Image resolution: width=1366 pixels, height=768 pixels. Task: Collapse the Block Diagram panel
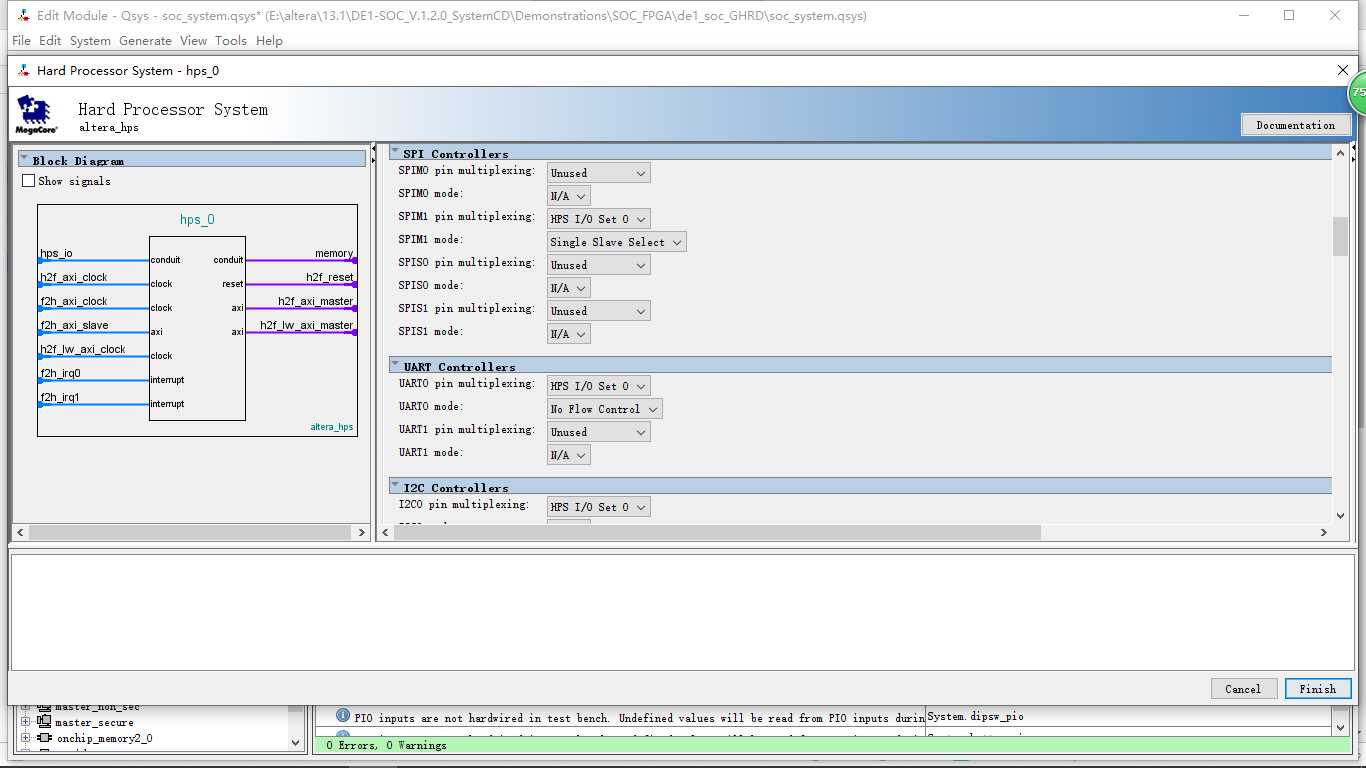point(25,159)
